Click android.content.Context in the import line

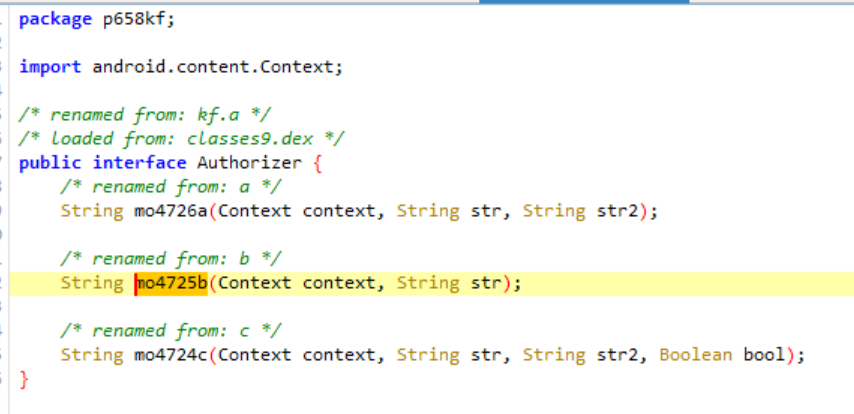tap(214, 67)
